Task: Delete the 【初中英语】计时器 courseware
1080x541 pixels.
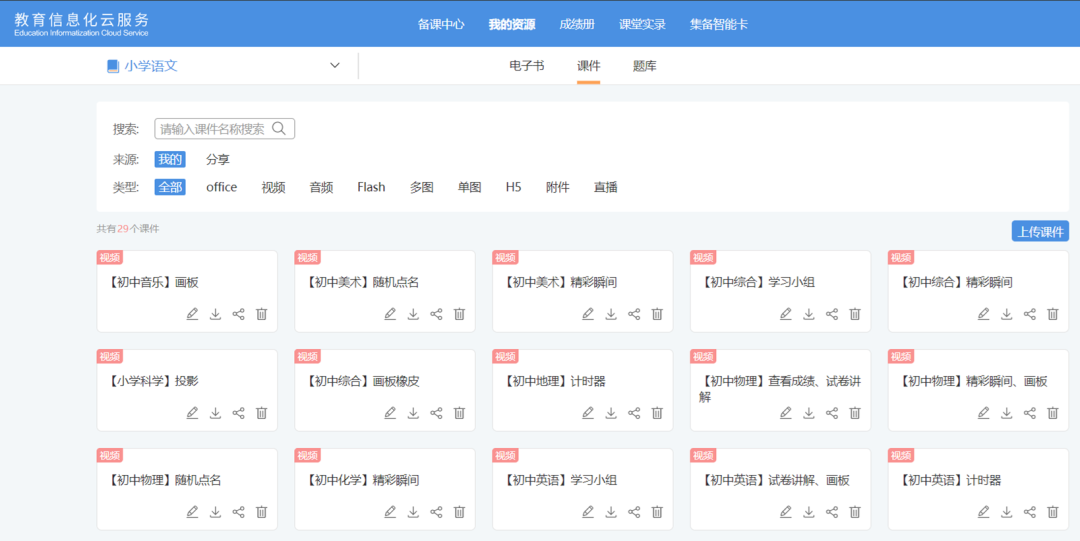Action: coord(1052,512)
